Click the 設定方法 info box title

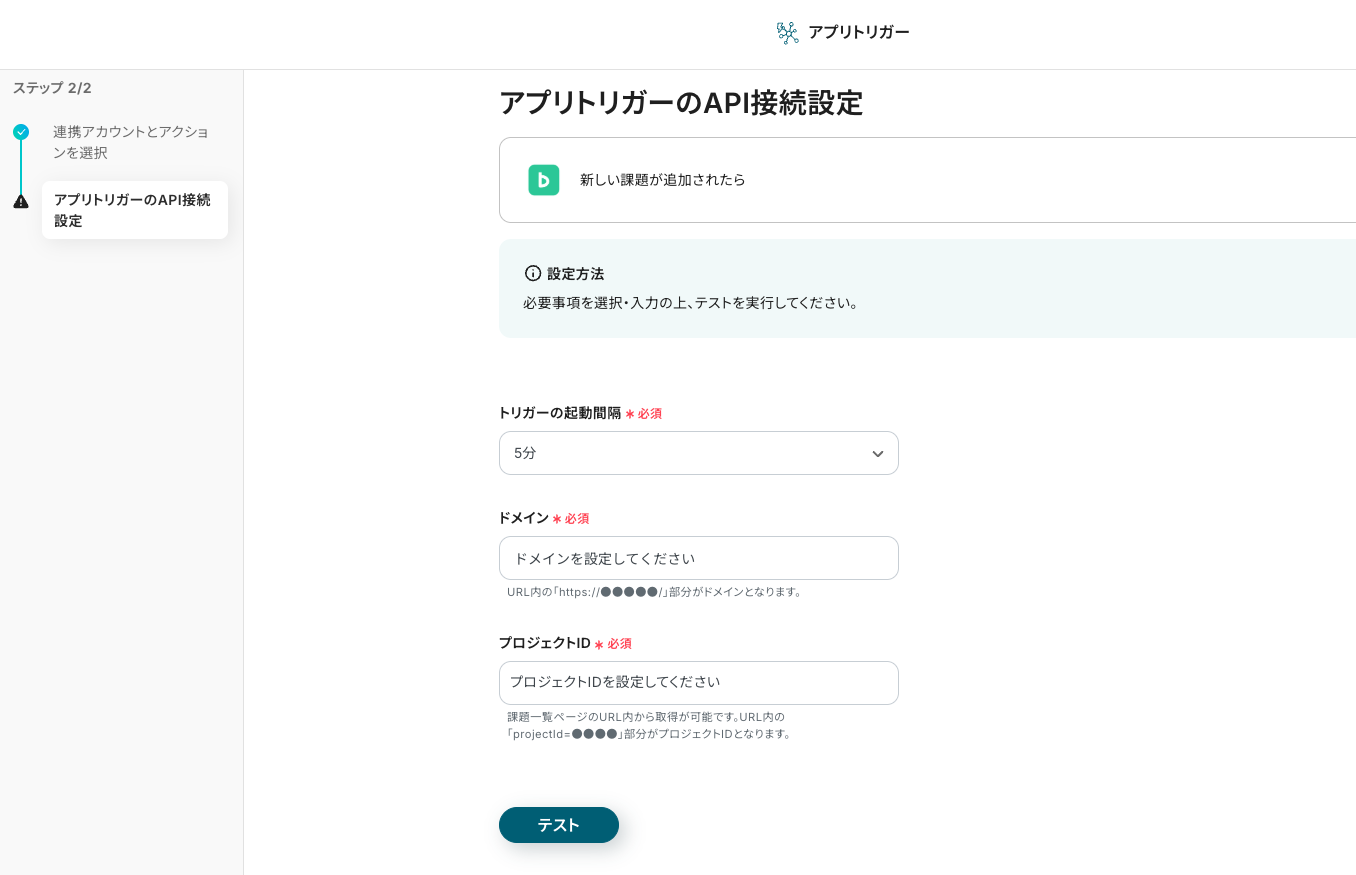pyautogui.click(x=575, y=274)
